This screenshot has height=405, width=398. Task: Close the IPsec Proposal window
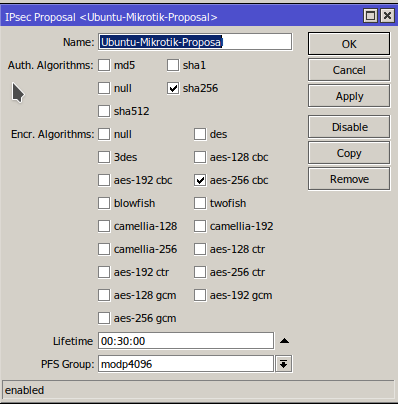[387, 16]
